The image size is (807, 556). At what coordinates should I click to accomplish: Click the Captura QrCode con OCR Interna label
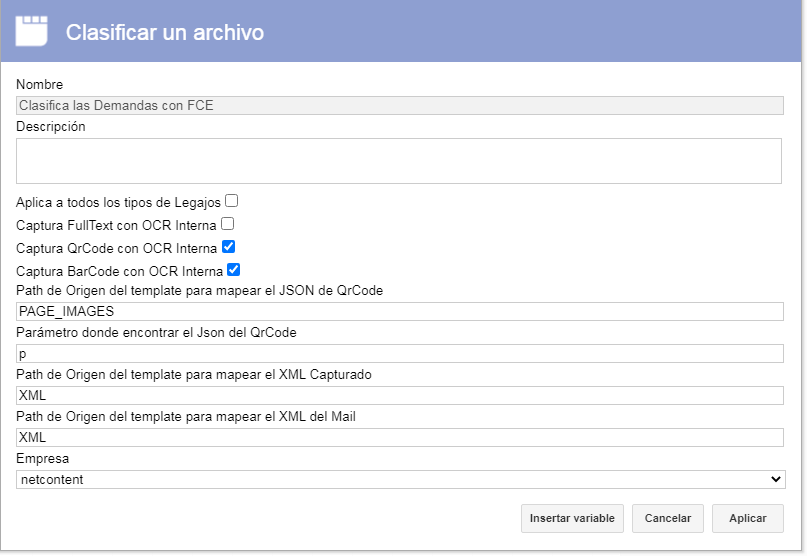click(x=117, y=249)
